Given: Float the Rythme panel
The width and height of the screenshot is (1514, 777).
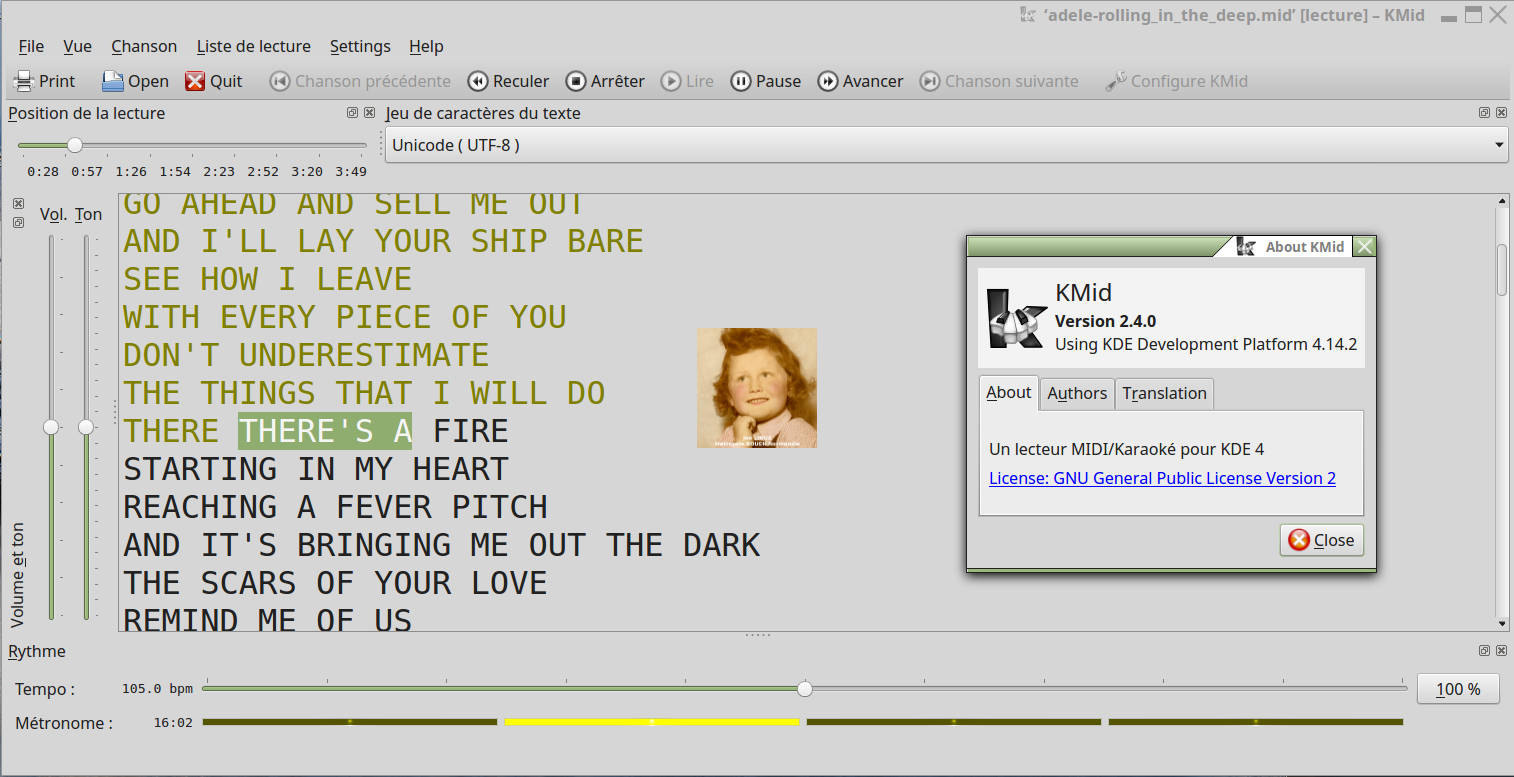Looking at the screenshot, I should point(1484,651).
